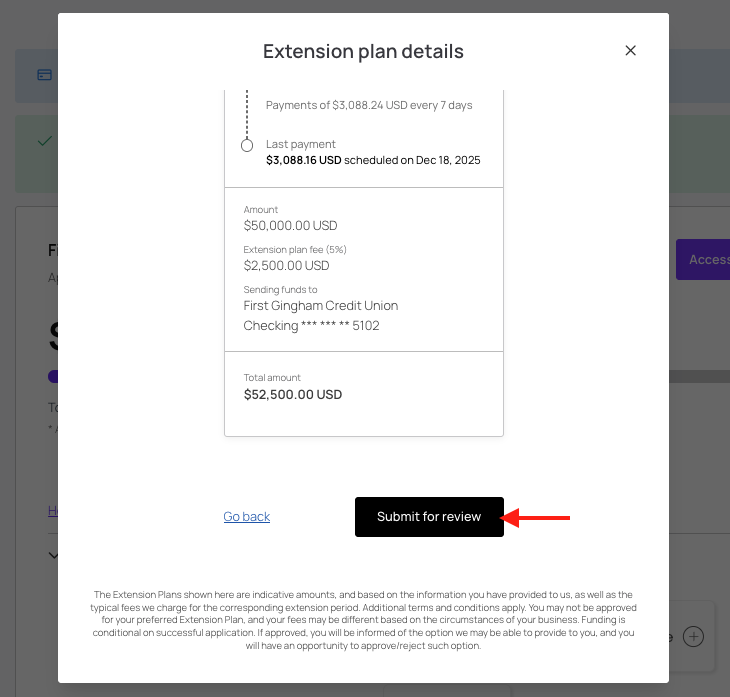
Task: Submit the extension plan for review
Action: (x=429, y=517)
